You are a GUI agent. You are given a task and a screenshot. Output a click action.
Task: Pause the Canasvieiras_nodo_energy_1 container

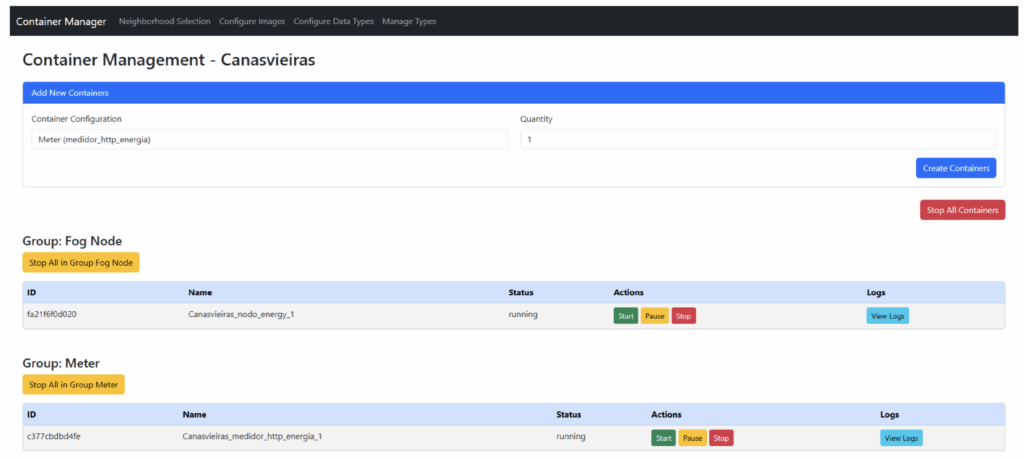pyautogui.click(x=654, y=316)
